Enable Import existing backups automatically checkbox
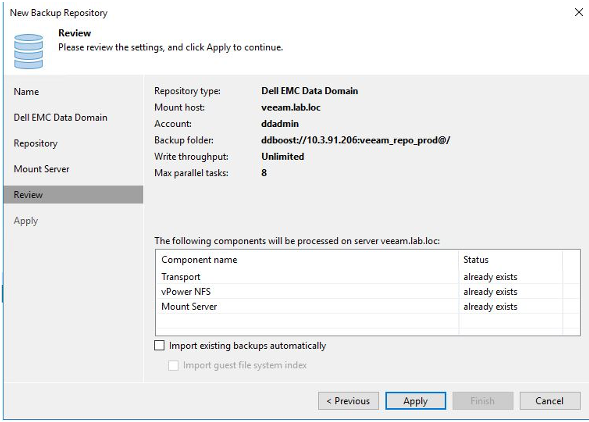The image size is (589, 422). pos(159,345)
